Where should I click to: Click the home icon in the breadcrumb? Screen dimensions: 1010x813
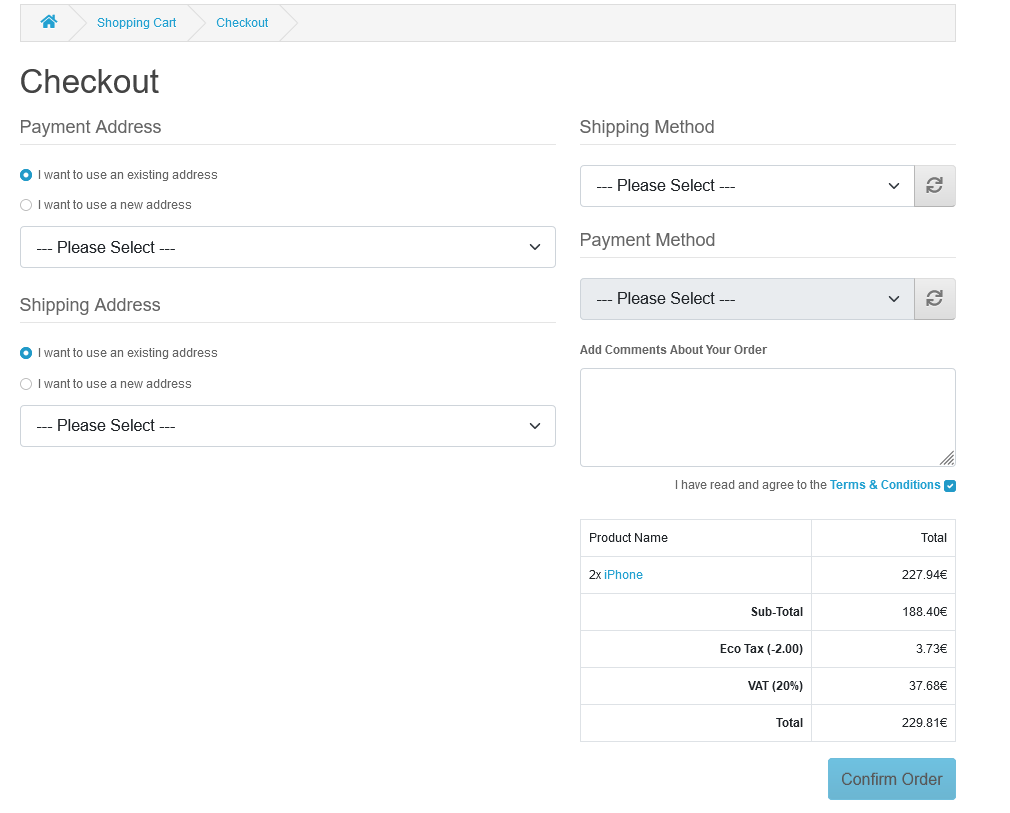(x=48, y=22)
